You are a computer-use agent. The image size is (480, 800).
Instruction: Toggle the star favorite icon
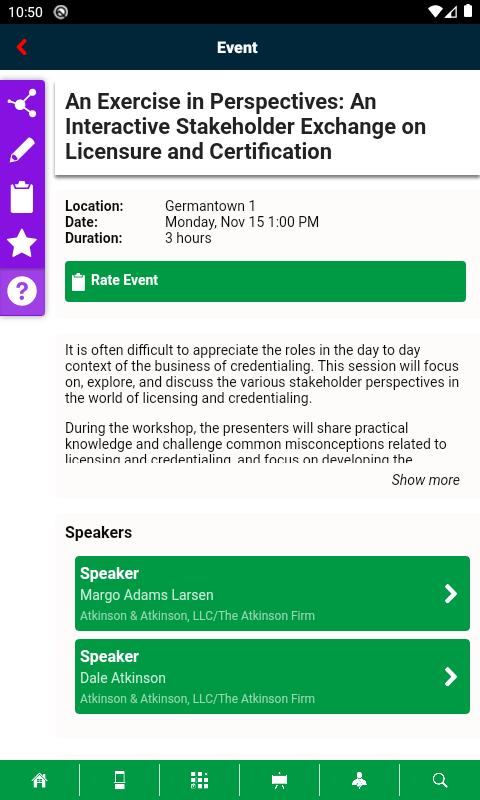pos(22,243)
